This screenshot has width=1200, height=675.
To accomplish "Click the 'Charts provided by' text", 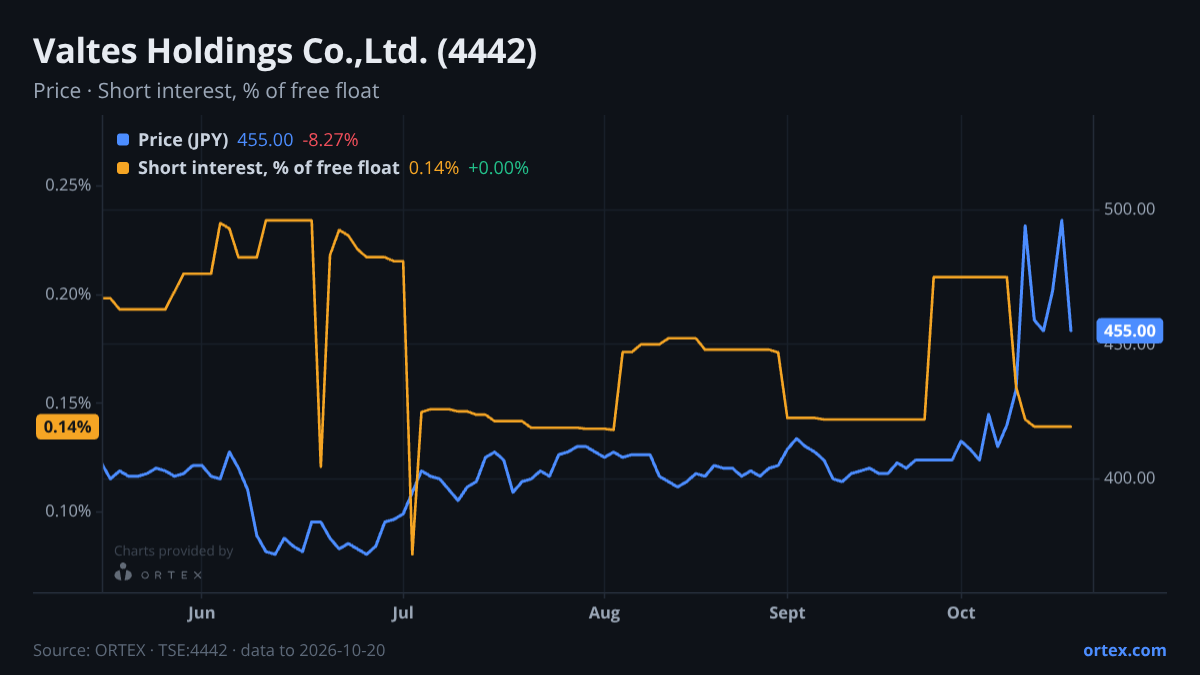I will pyautogui.click(x=174, y=551).
